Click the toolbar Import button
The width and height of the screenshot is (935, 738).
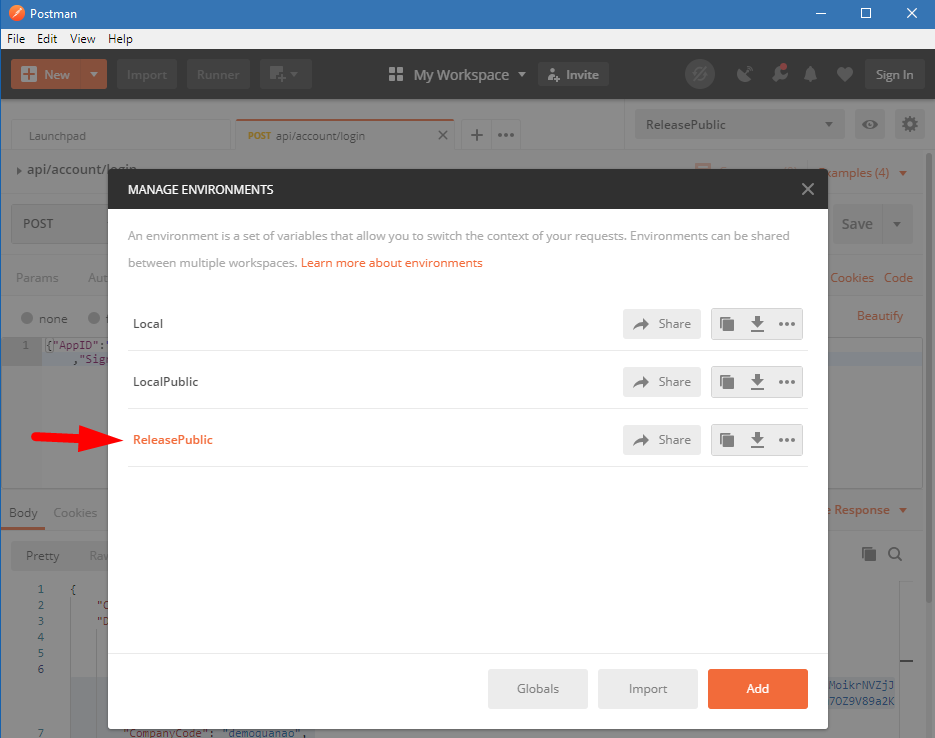click(x=147, y=75)
